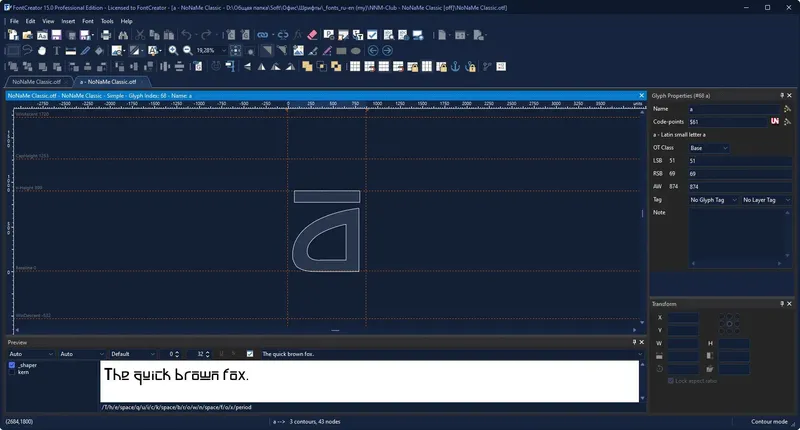This screenshot has height=430, width=800.
Task: Open the Help menu
Action: coord(127,21)
